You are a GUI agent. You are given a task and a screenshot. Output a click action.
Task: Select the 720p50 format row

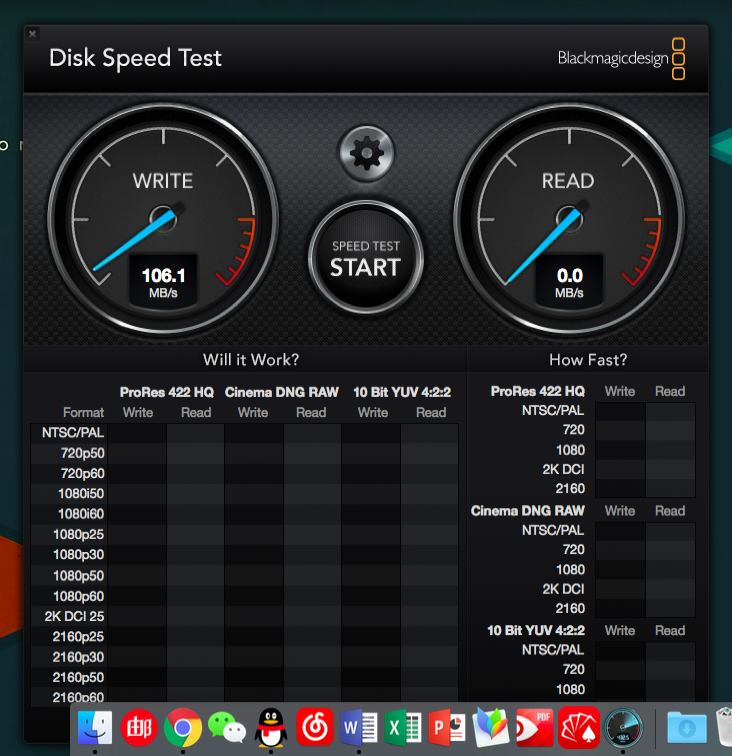[244, 453]
